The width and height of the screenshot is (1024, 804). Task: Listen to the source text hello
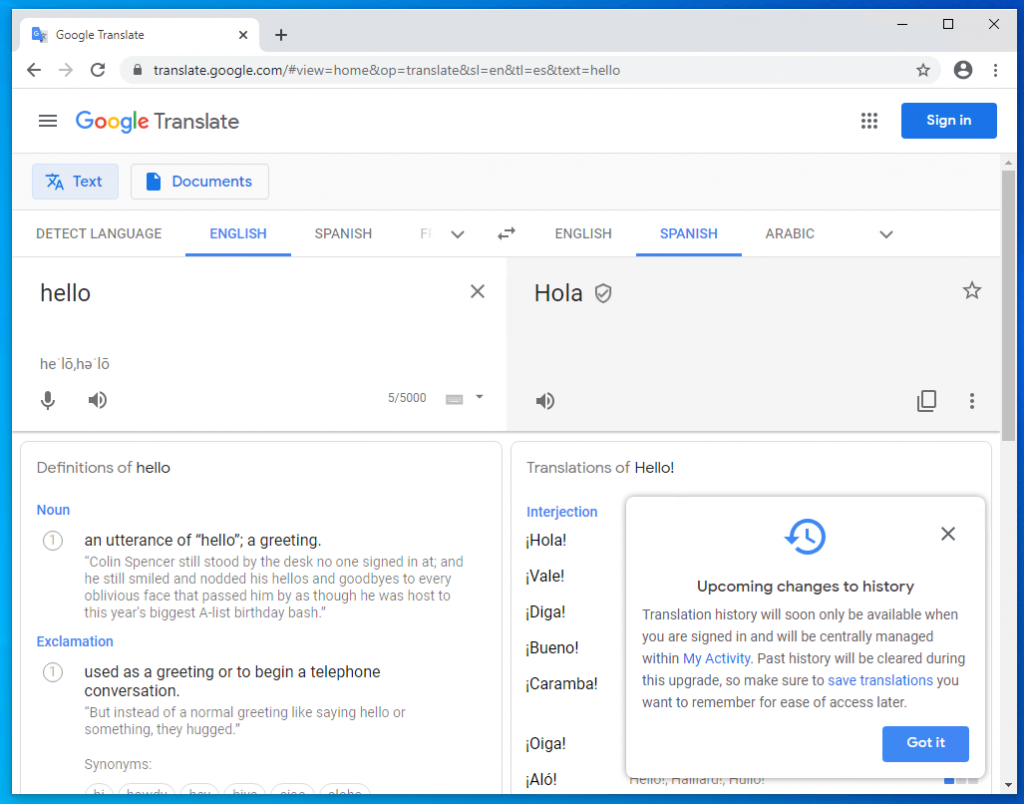coord(97,400)
